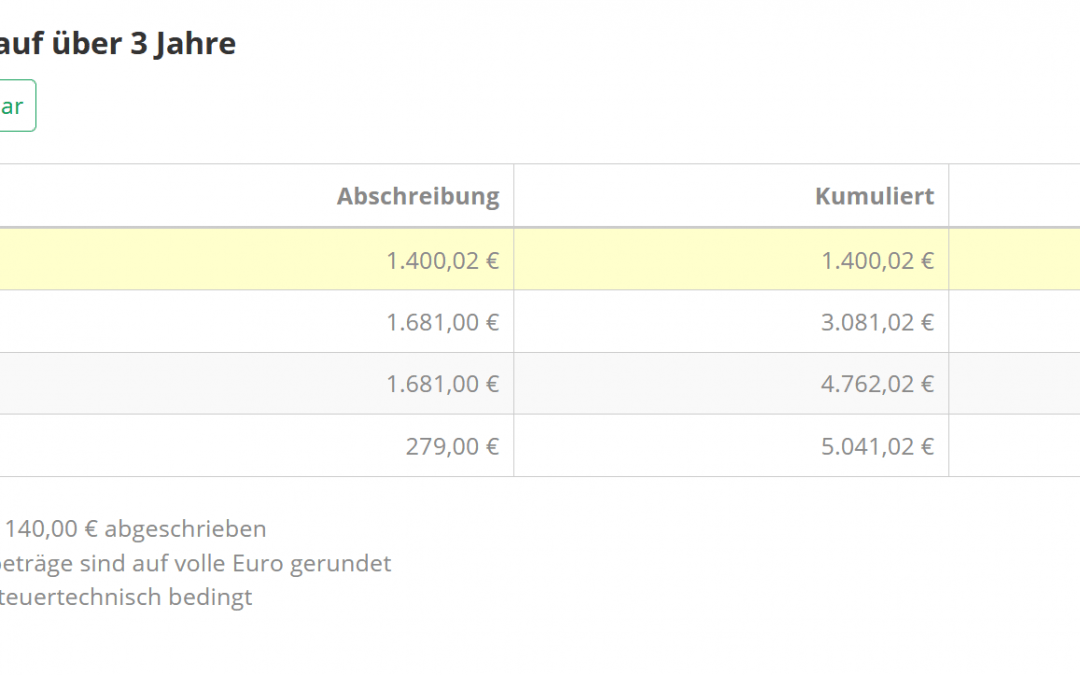Select the cumulative value 3.081,02 €
The height and width of the screenshot is (675, 1080).
tap(877, 322)
